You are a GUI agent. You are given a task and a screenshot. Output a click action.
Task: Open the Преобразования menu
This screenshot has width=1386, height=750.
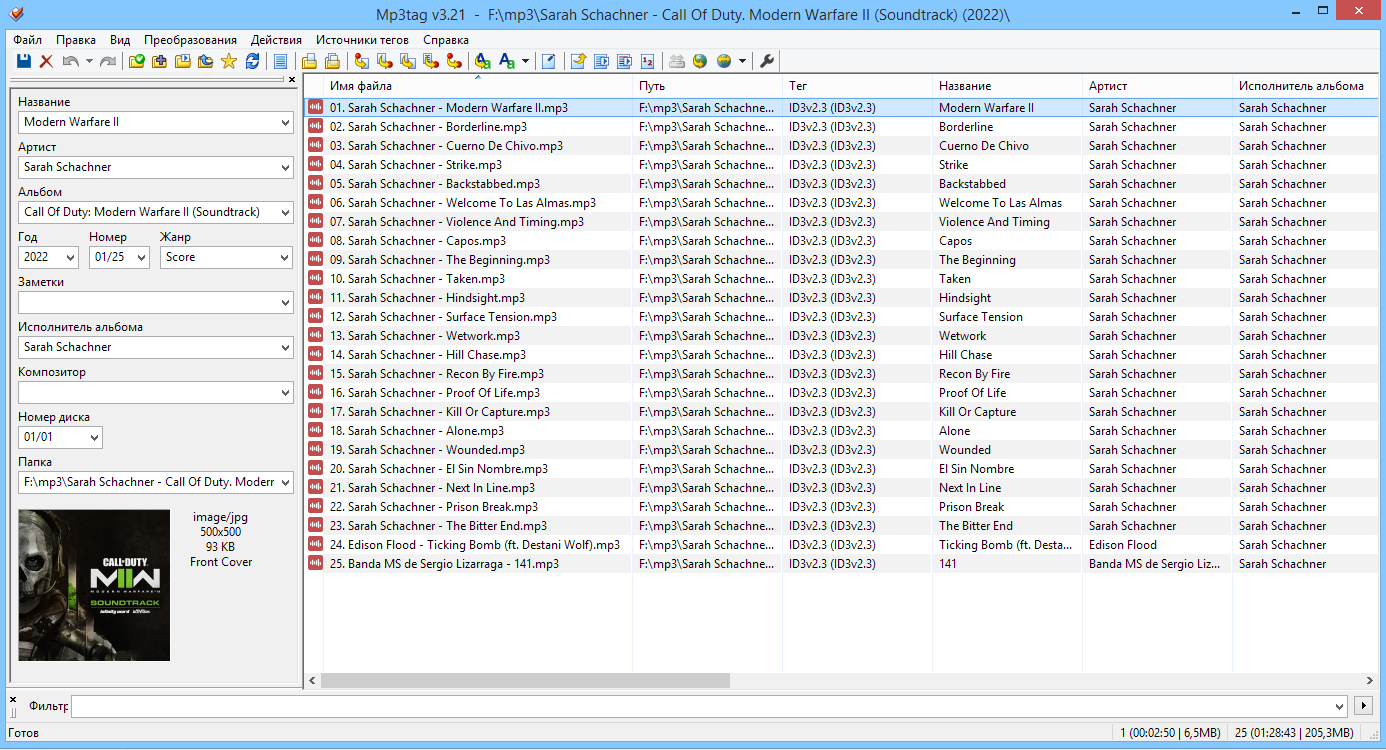191,40
